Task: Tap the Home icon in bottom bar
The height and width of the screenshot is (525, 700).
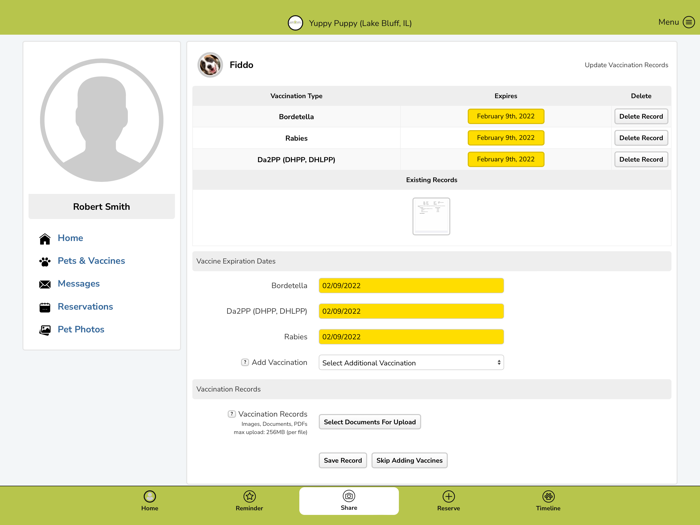Action: [x=150, y=496]
